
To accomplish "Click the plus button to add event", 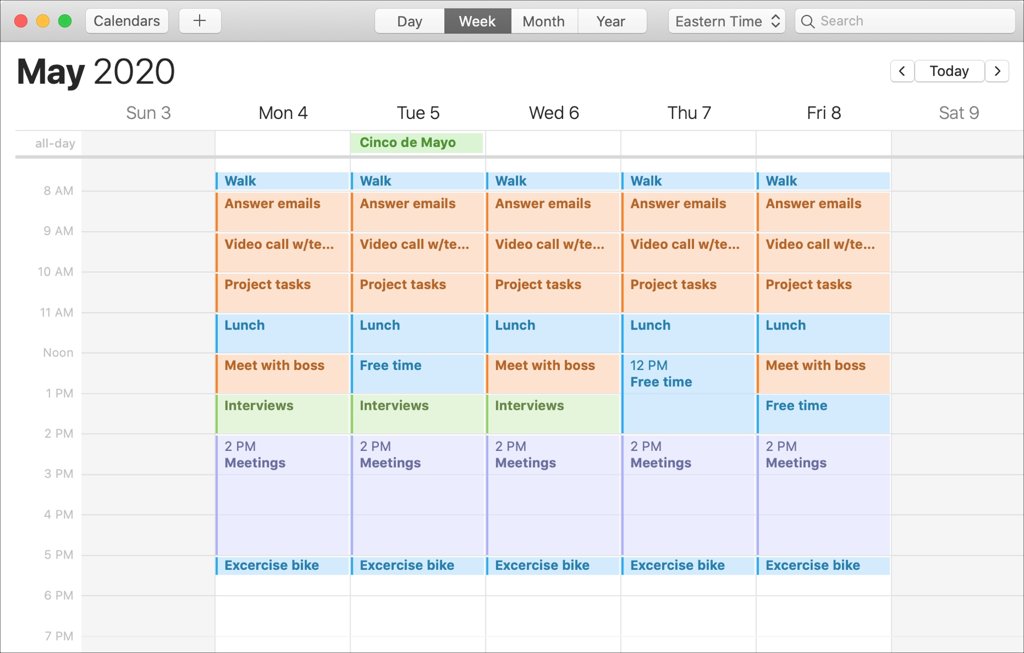I will click(x=200, y=21).
